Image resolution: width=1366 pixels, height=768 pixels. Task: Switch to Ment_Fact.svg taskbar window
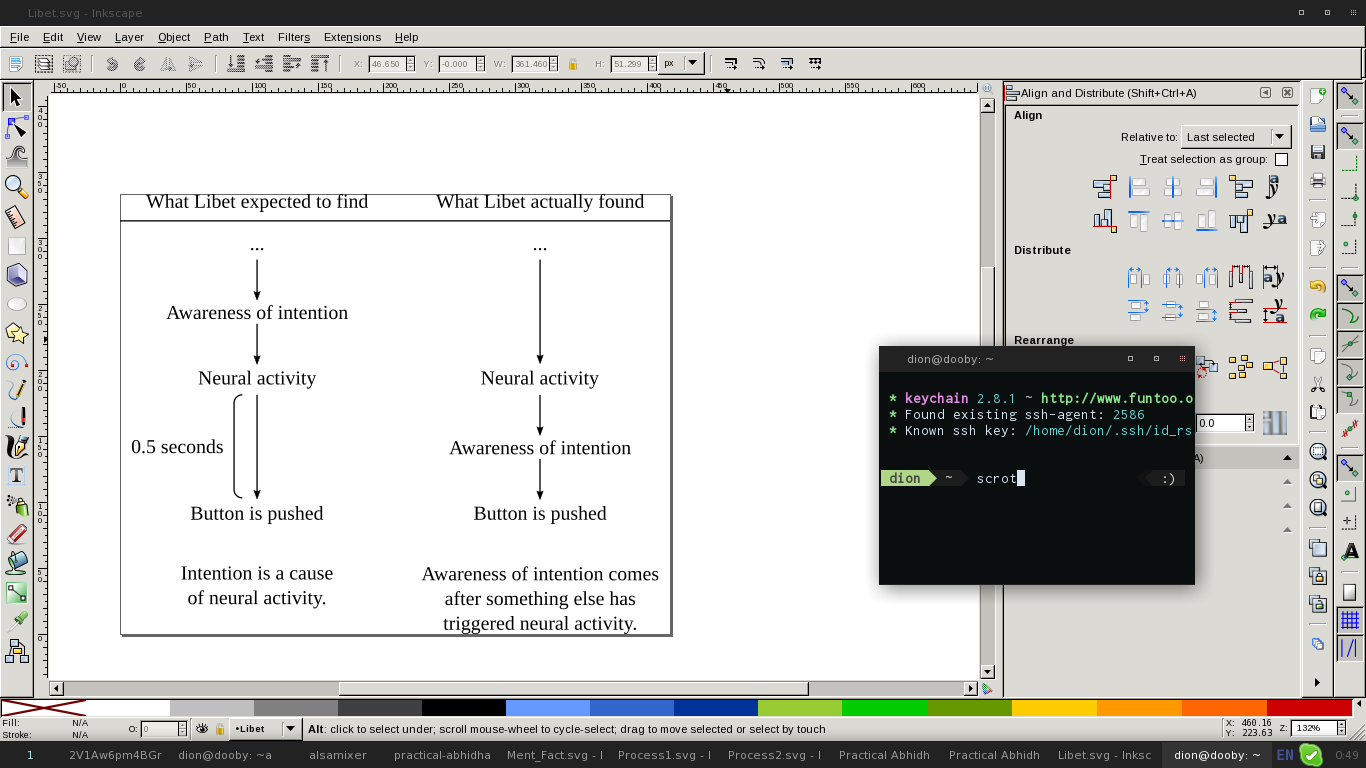(x=555, y=755)
